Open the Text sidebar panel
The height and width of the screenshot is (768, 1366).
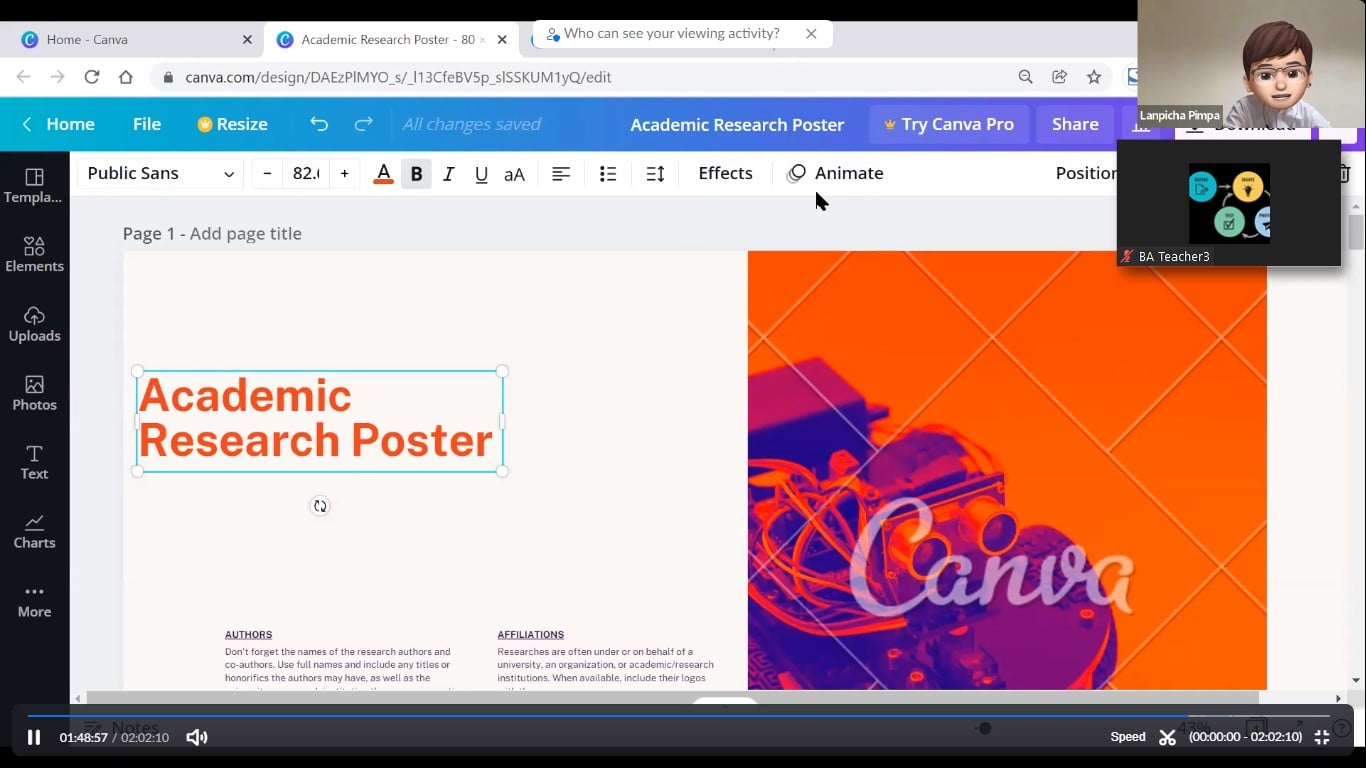pos(34,462)
